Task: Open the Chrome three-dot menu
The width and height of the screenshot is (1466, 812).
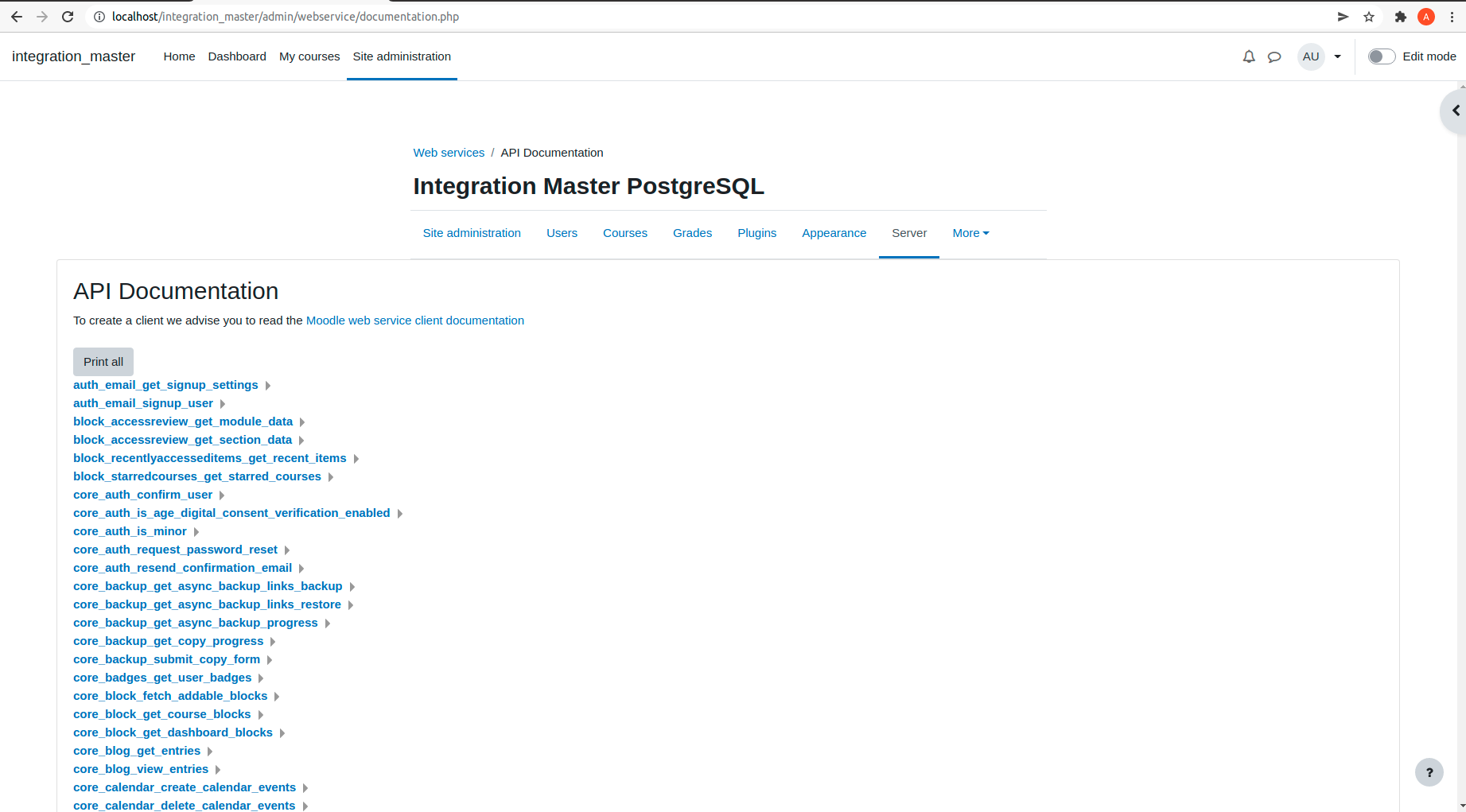Action: (x=1452, y=17)
